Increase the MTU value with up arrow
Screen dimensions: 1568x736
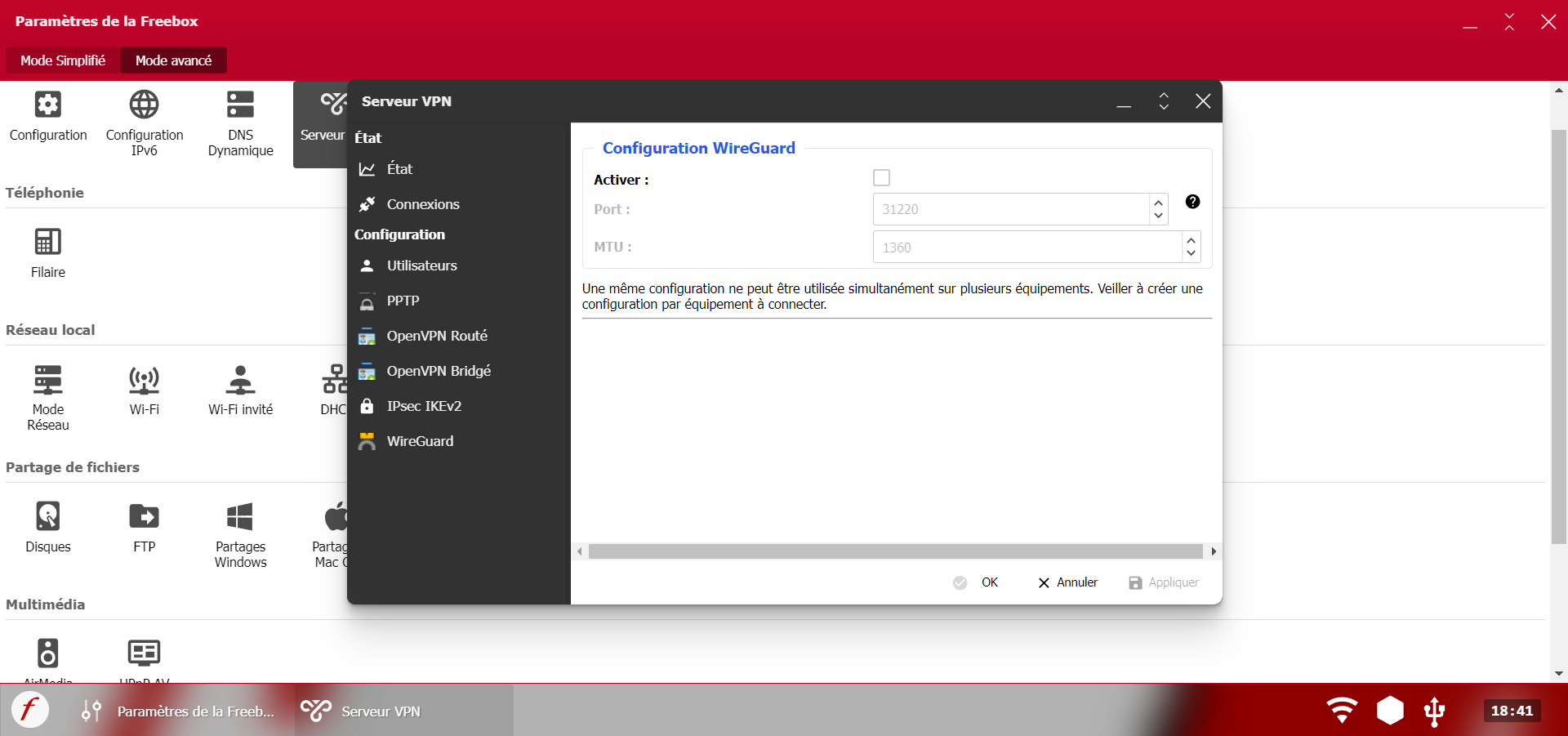click(1191, 240)
